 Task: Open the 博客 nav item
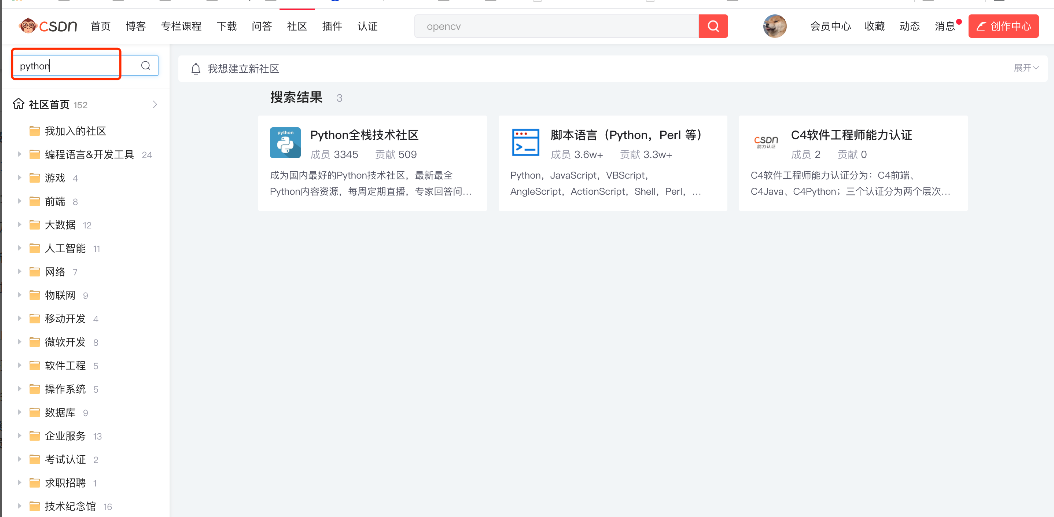(135, 26)
